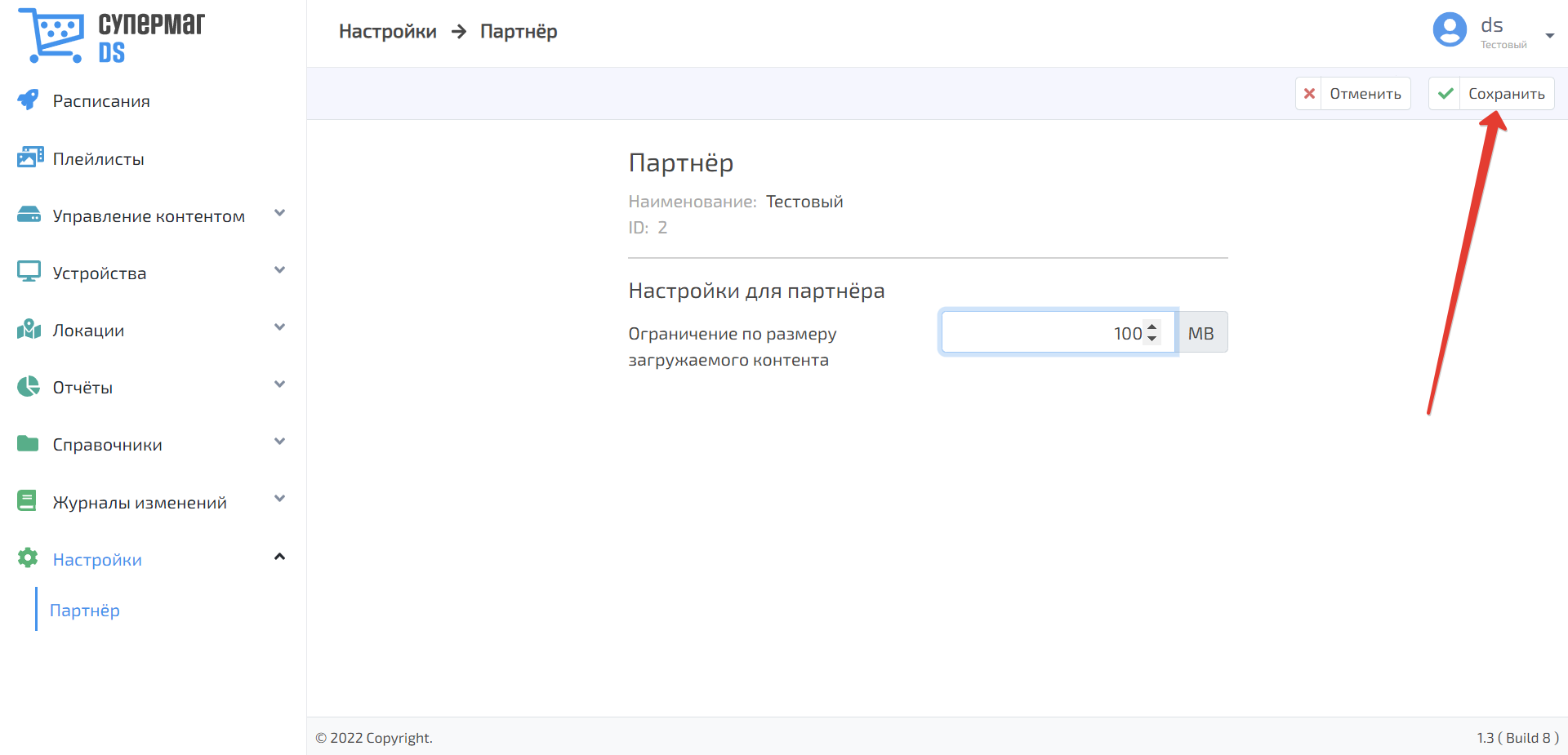Expand the Журналы изменений chevron
The width and height of the screenshot is (1568, 755).
(x=279, y=499)
